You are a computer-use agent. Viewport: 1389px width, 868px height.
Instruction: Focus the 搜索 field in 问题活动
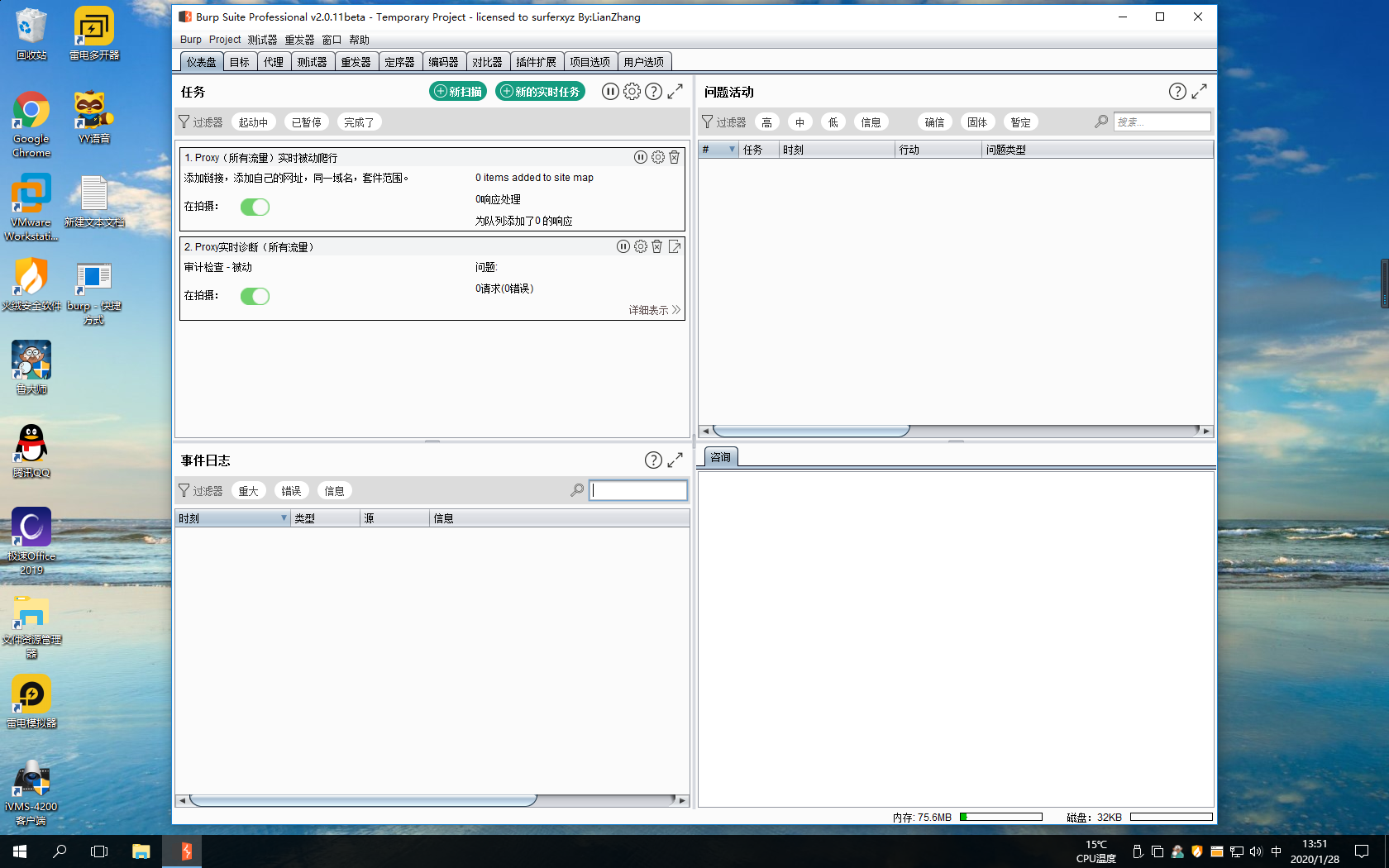click(1162, 122)
